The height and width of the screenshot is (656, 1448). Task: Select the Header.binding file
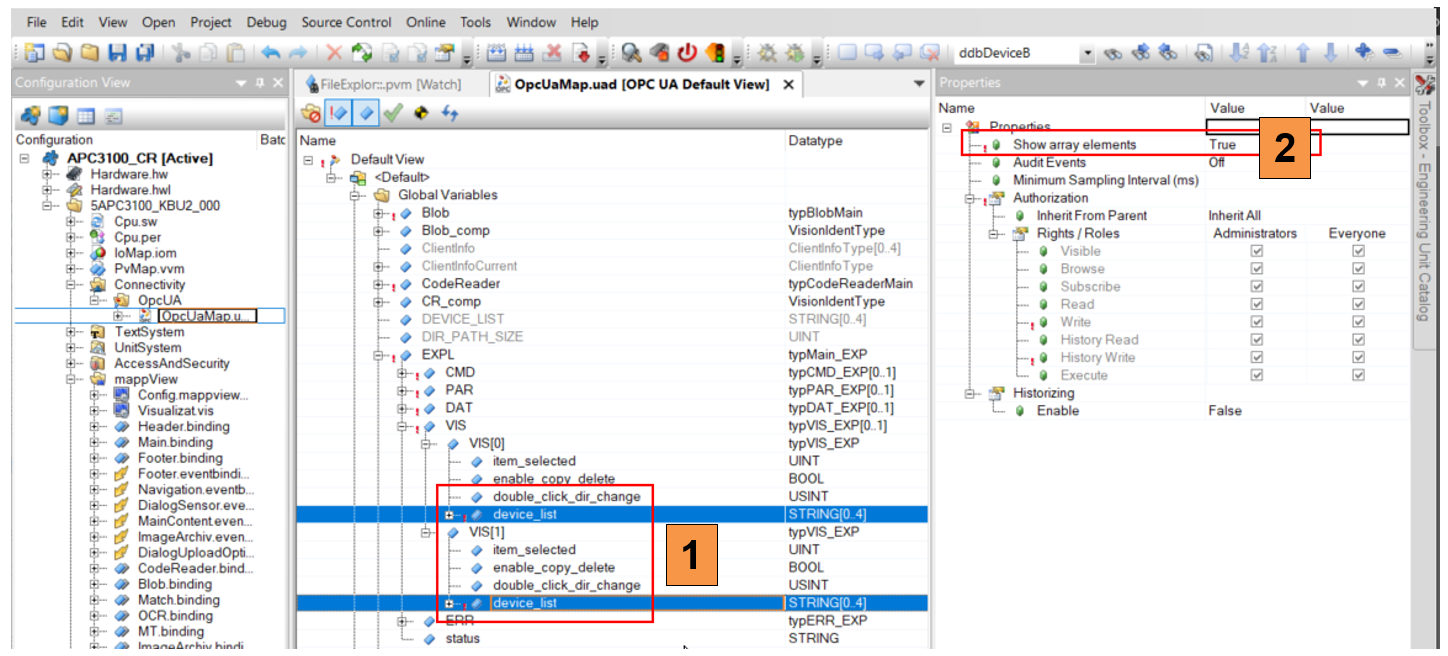(x=183, y=426)
